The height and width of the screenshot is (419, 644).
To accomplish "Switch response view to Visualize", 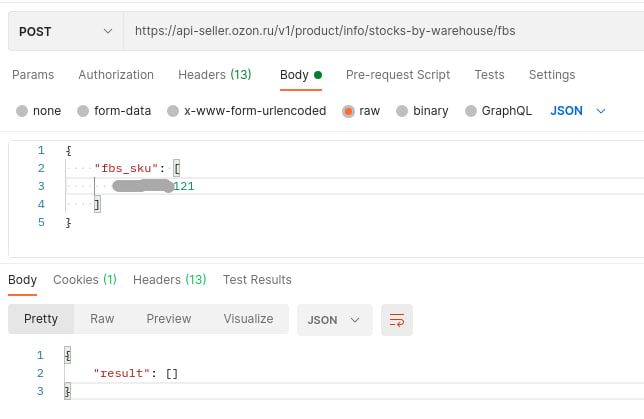I will [x=248, y=319].
